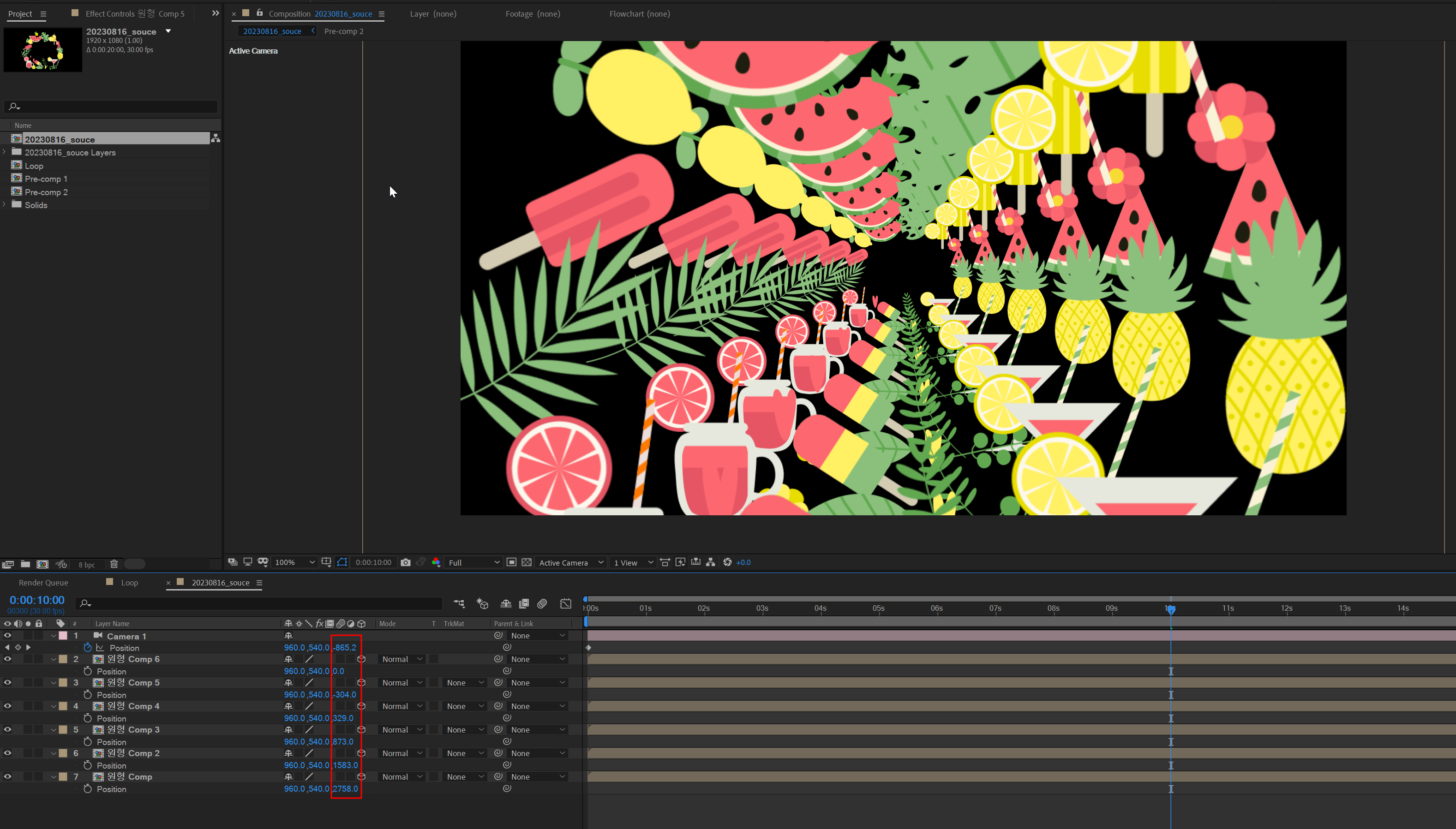
Task: Create a new folder in Project panel
Action: [26, 564]
